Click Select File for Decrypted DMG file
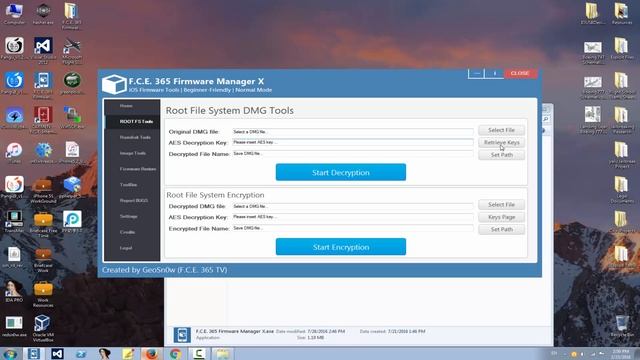Image resolution: width=640 pixels, height=360 pixels. point(501,204)
